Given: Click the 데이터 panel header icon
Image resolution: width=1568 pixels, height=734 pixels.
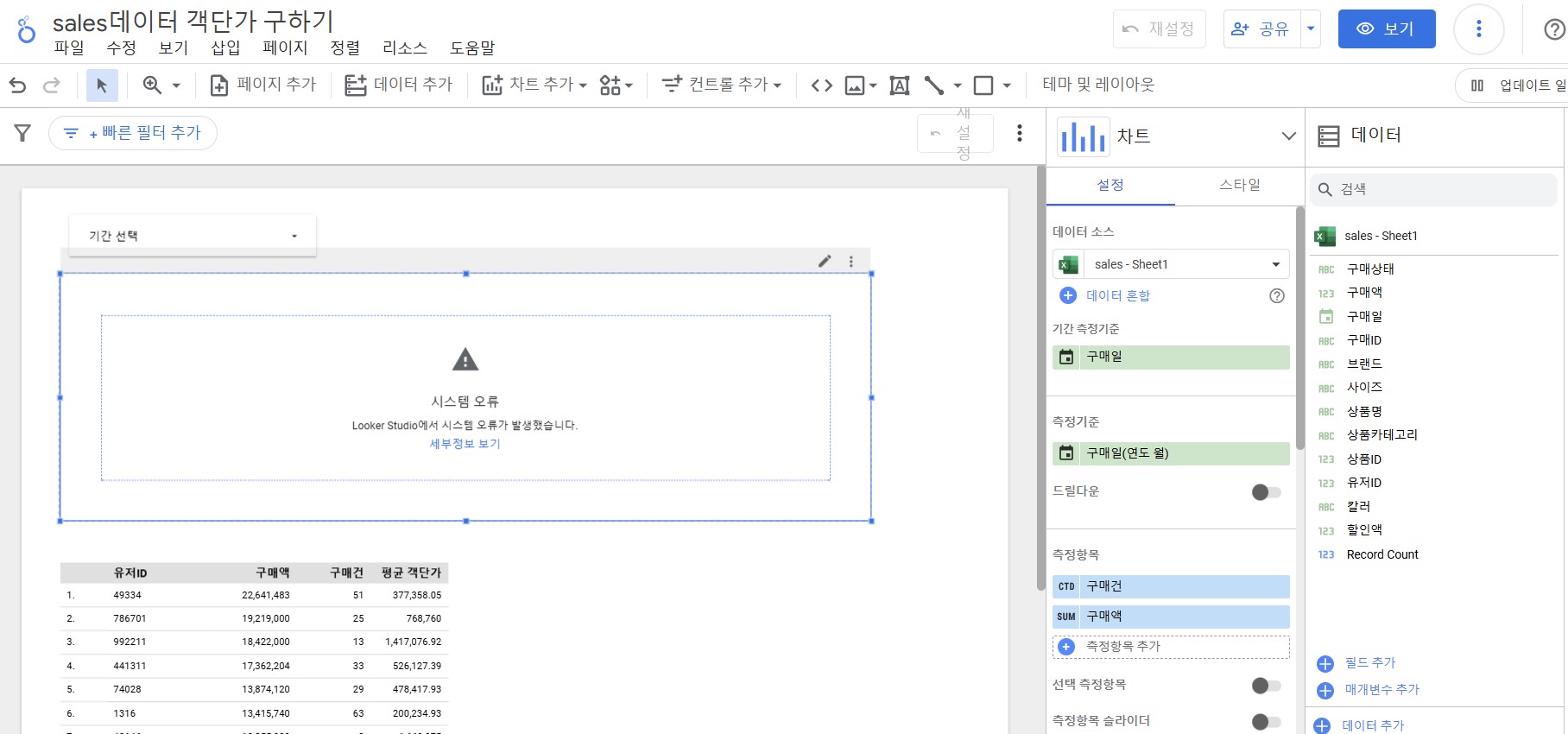Looking at the screenshot, I should pos(1329,136).
